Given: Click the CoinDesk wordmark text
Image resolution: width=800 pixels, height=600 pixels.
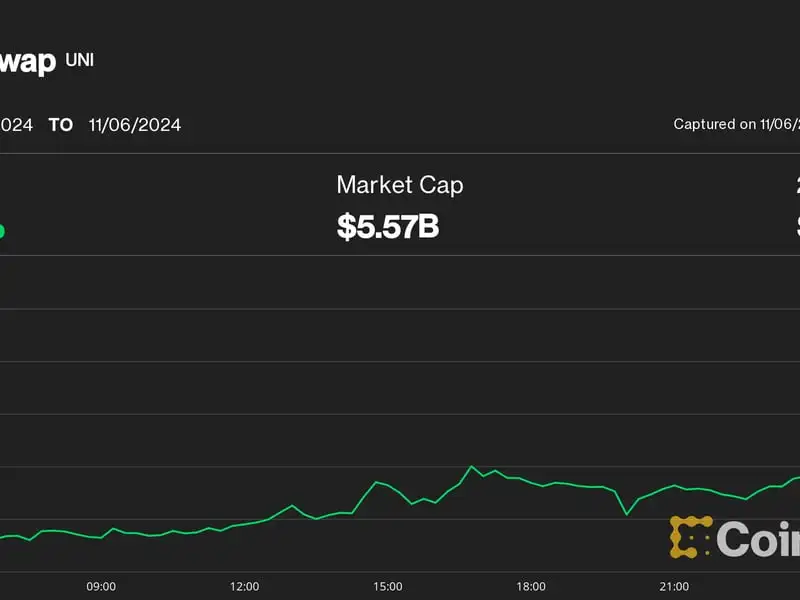Looking at the screenshot, I should (758, 539).
